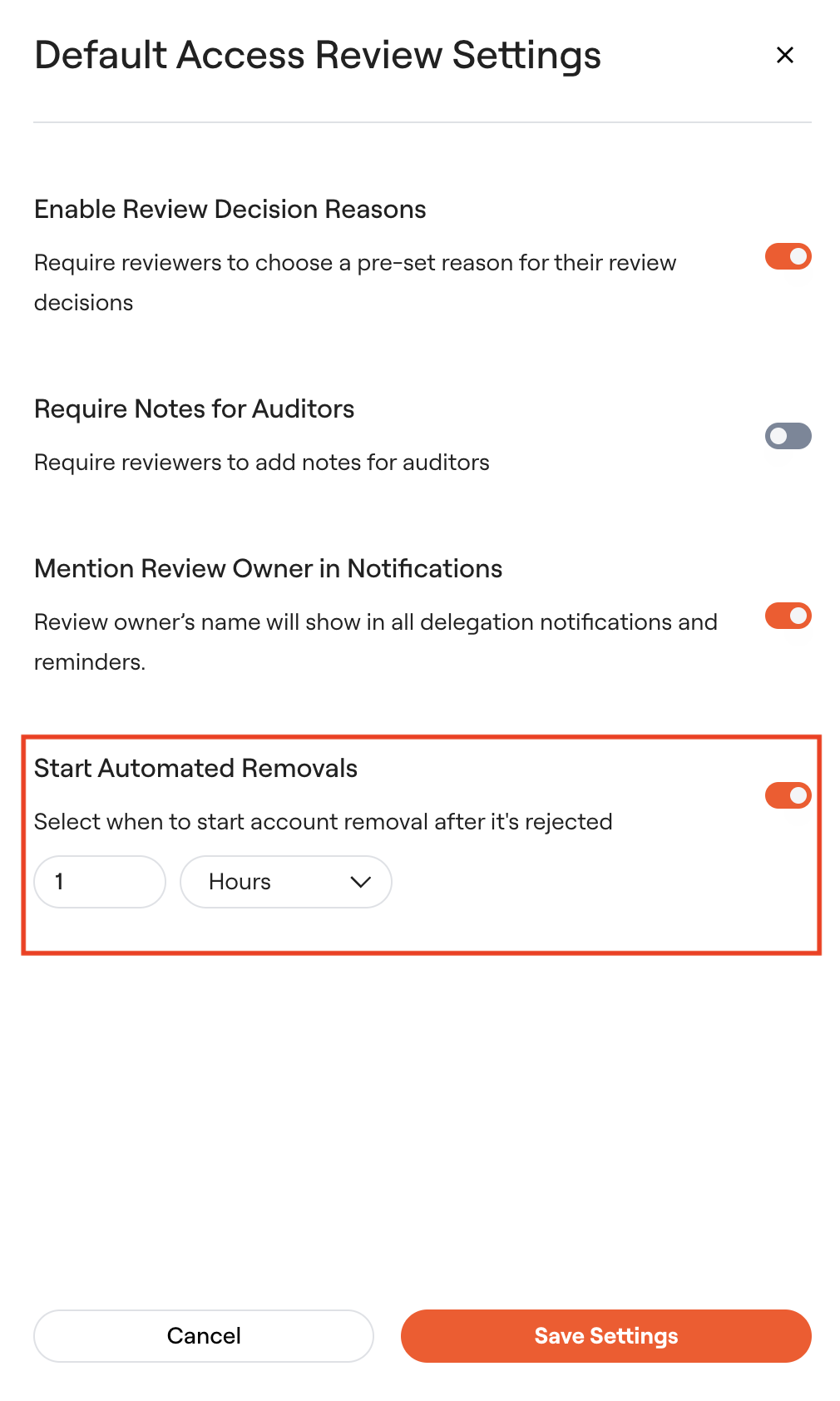Image resolution: width=840 pixels, height=1401 pixels.
Task: Close the Default Access Review Settings dialog
Action: tap(784, 55)
